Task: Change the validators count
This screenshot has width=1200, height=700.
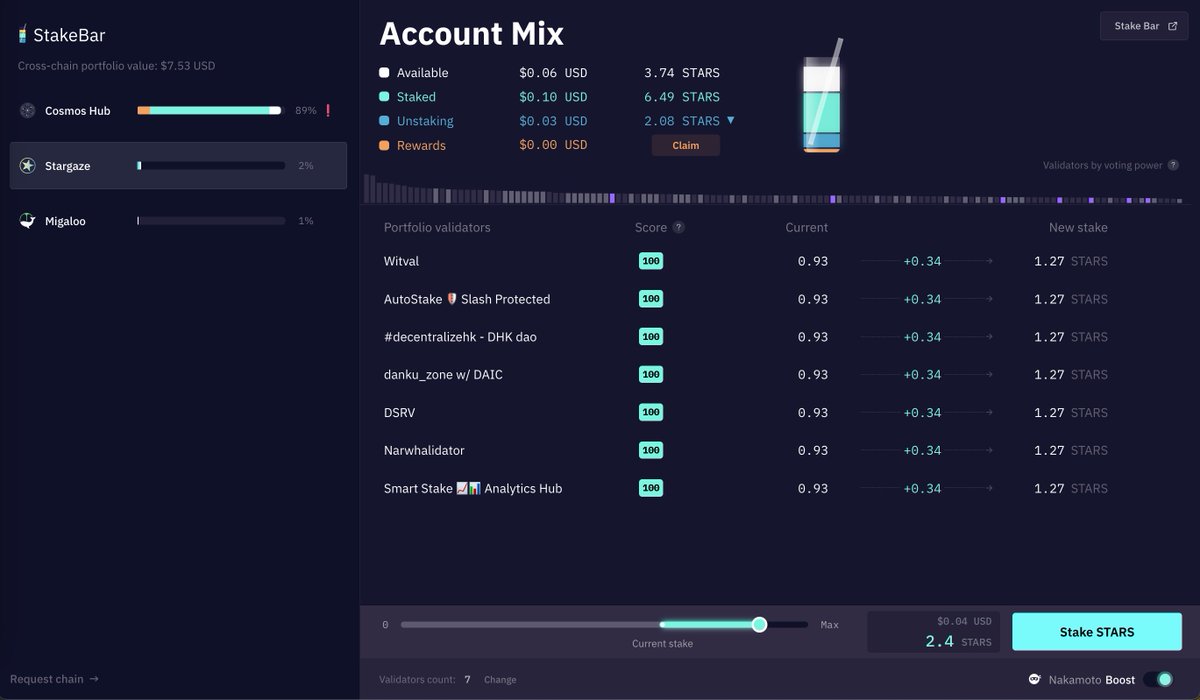Action: coord(500,680)
